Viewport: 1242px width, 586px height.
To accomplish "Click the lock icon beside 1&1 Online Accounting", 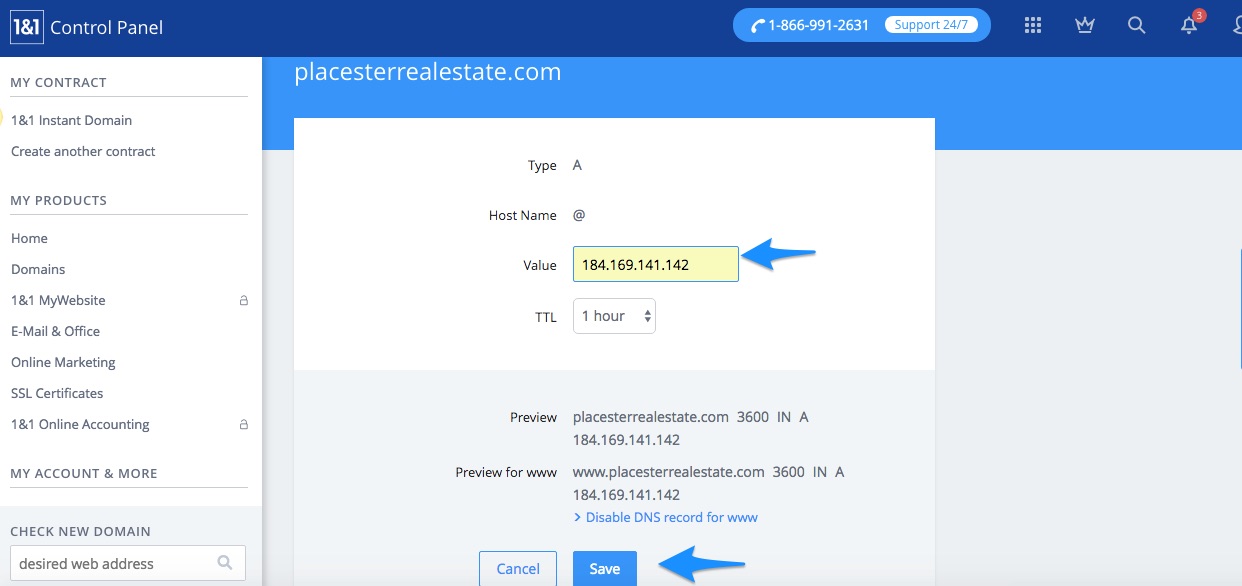I will 243,424.
